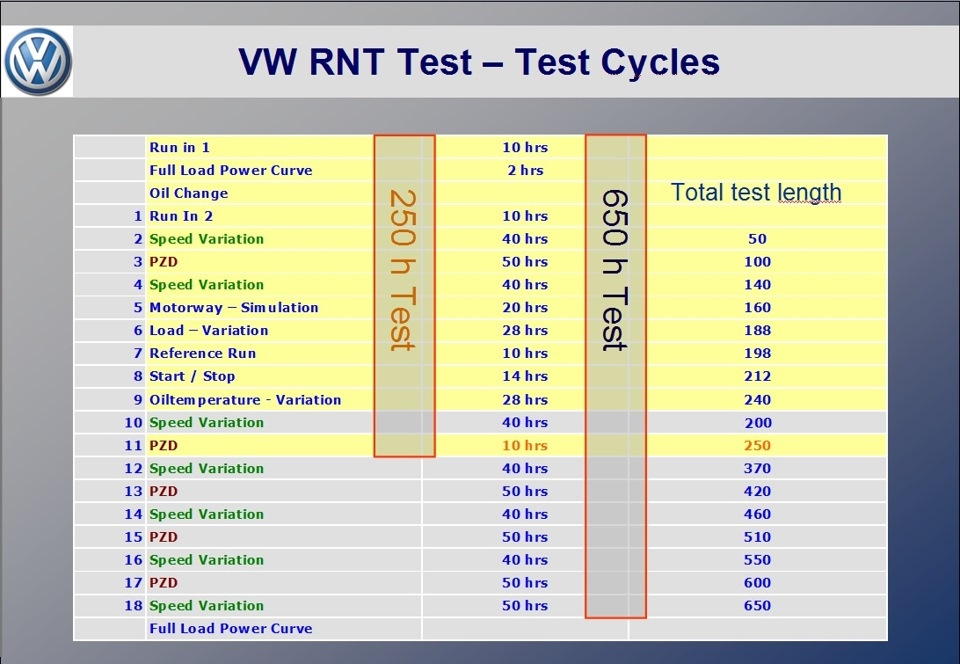Click "PZD" in row 17
960x664 pixels.
(163, 583)
